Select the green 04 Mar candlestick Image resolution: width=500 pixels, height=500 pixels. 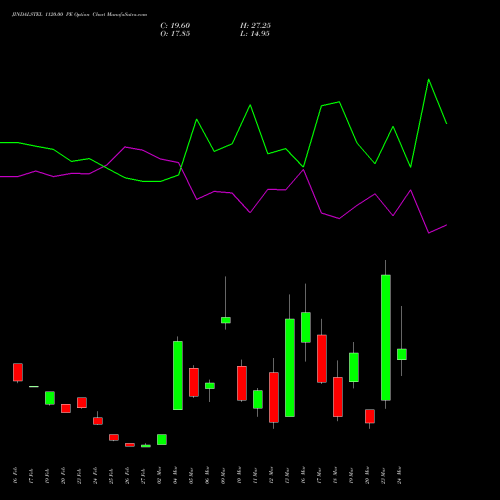pos(178,375)
